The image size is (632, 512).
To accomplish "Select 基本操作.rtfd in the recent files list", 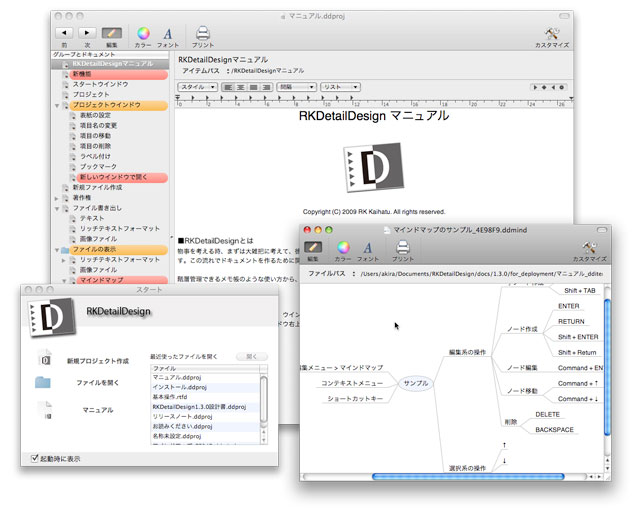I will point(205,397).
